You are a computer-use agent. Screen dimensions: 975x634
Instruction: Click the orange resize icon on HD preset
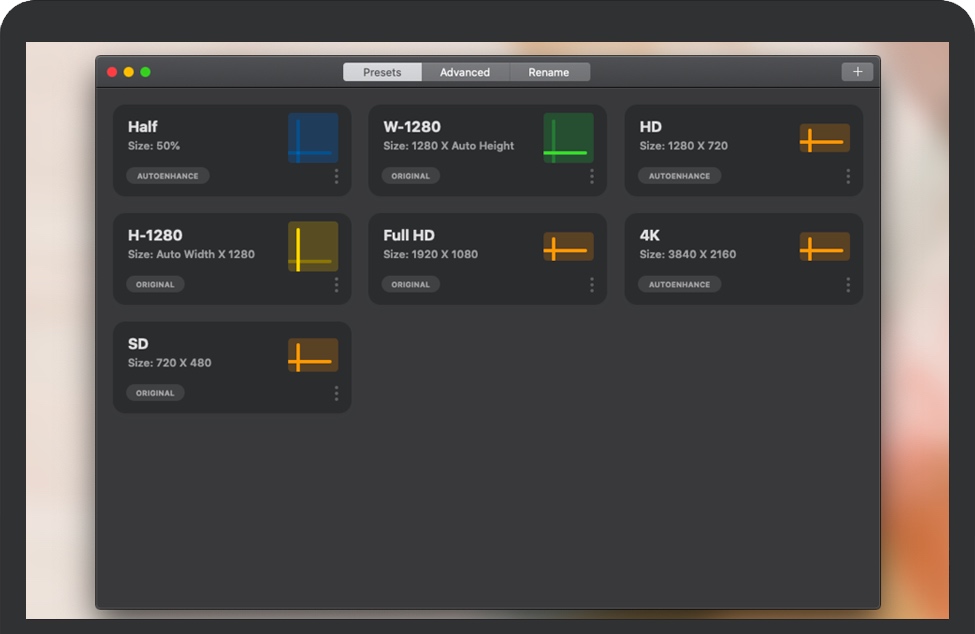click(x=824, y=139)
